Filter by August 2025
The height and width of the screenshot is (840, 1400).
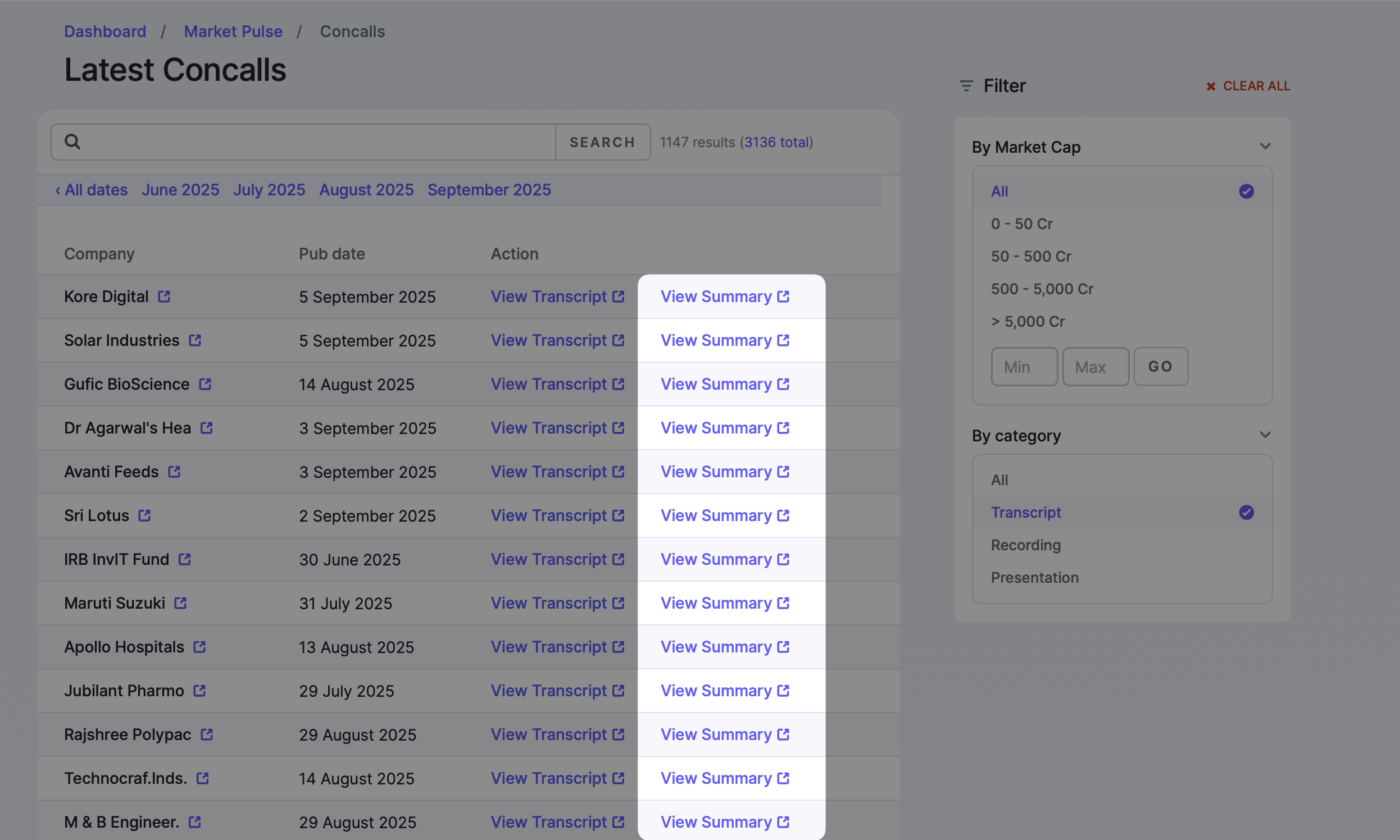click(366, 190)
